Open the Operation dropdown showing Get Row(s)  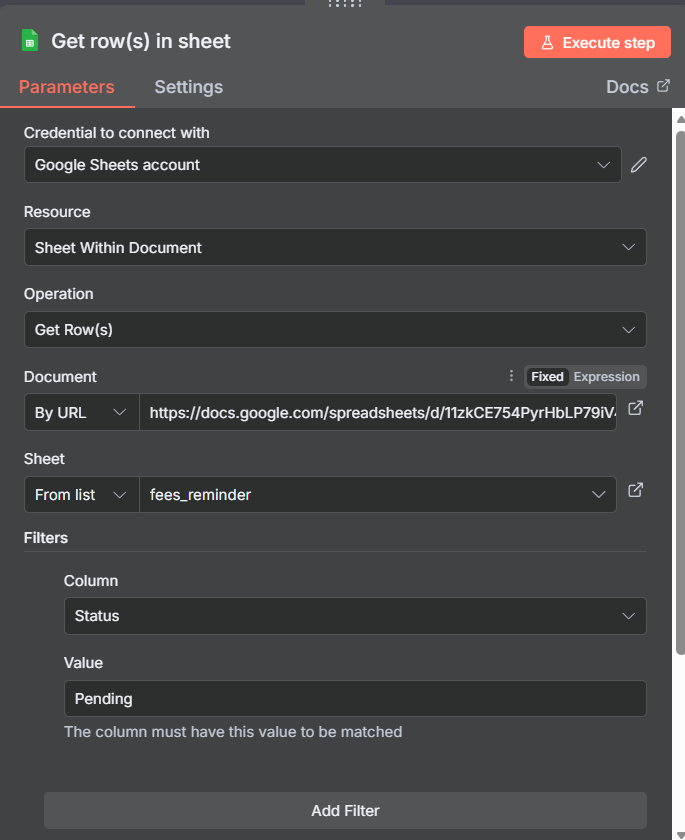click(x=334, y=329)
